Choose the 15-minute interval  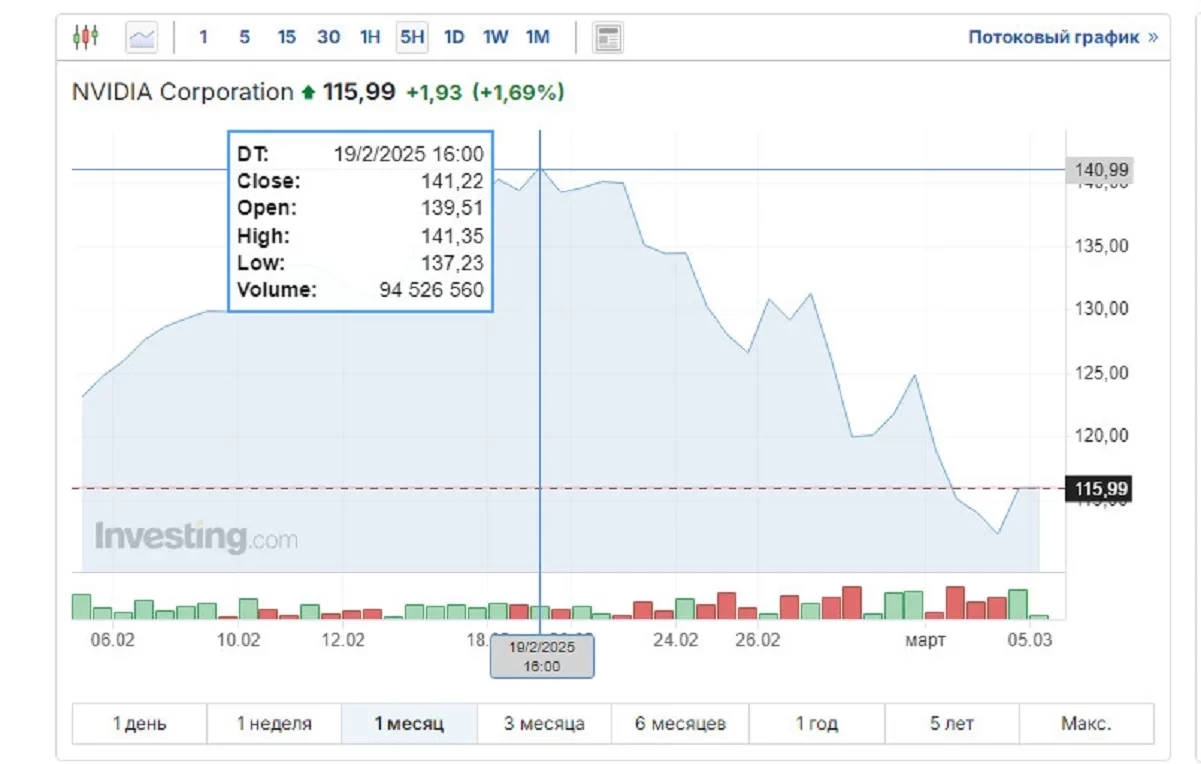click(287, 38)
